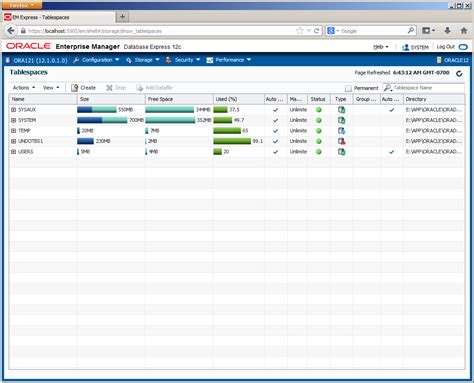
Task: Click the green status dot for UNDOTBS1
Action: coord(319,141)
